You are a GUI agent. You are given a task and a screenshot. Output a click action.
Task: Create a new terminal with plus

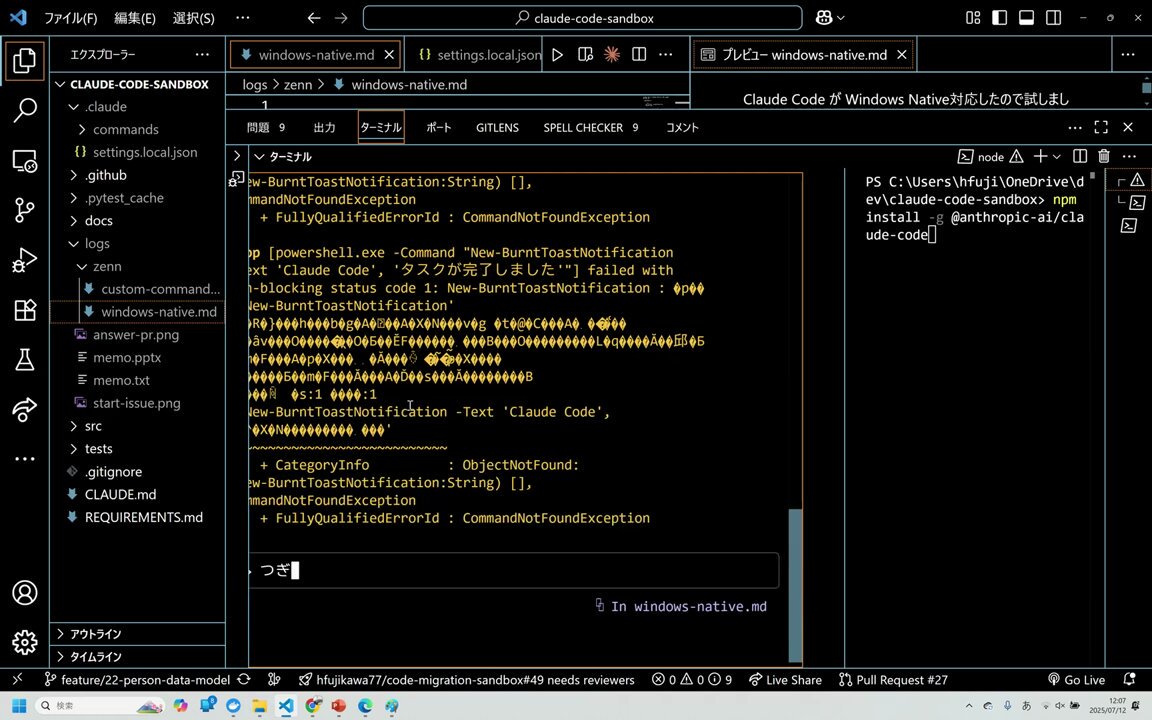tap(1040, 156)
